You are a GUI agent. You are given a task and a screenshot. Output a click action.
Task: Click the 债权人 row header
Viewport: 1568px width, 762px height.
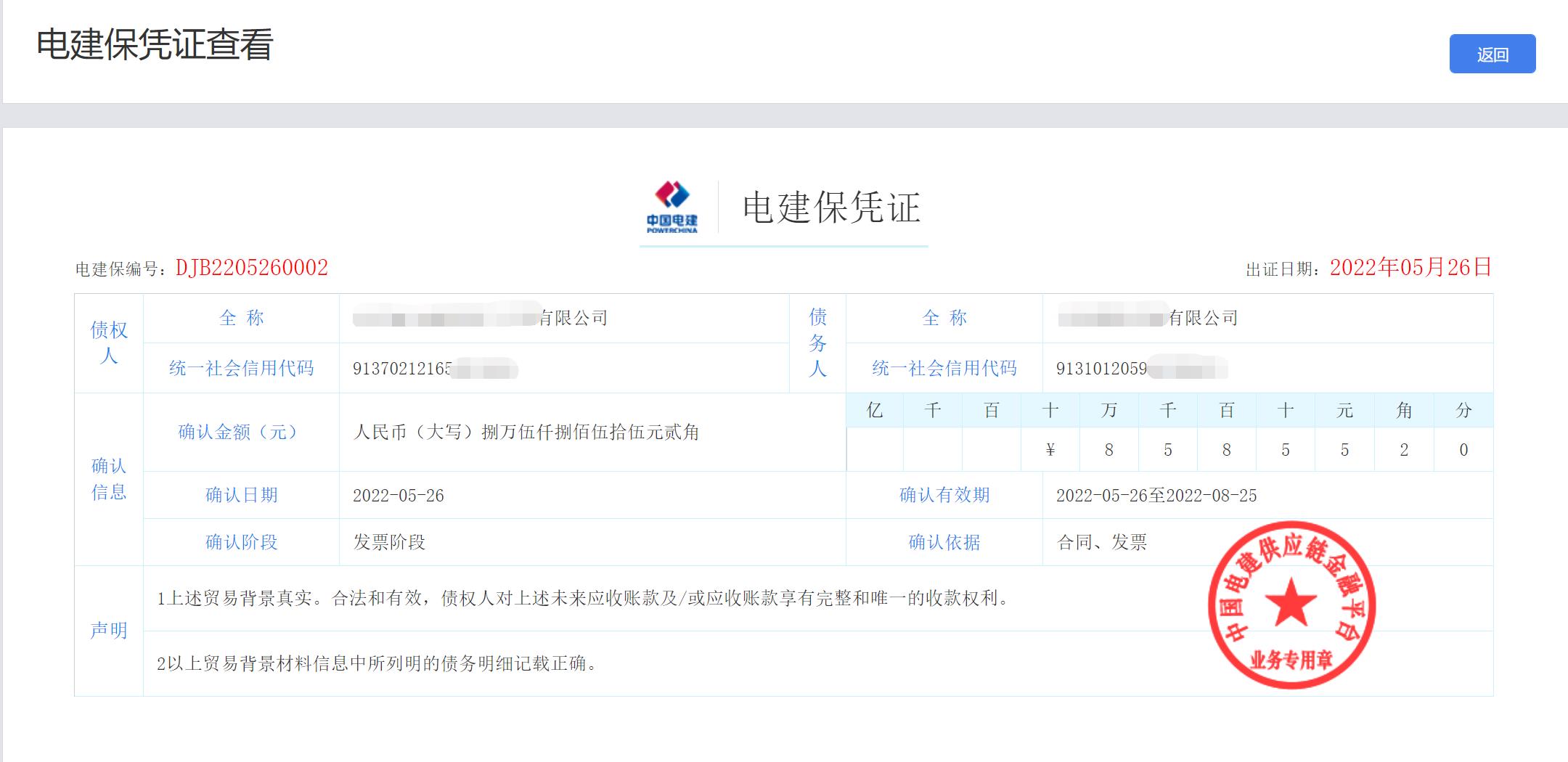click(109, 343)
